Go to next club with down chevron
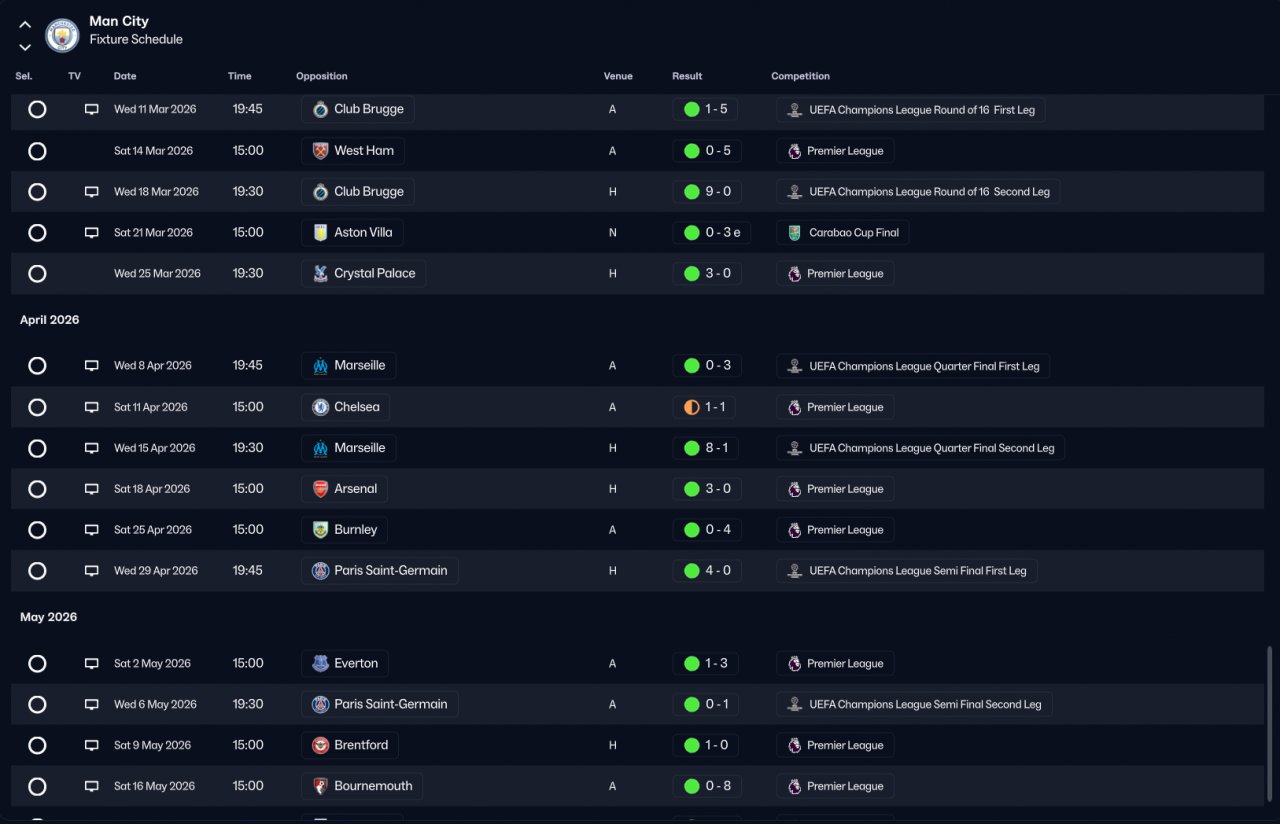This screenshot has width=1280, height=824. click(25, 47)
